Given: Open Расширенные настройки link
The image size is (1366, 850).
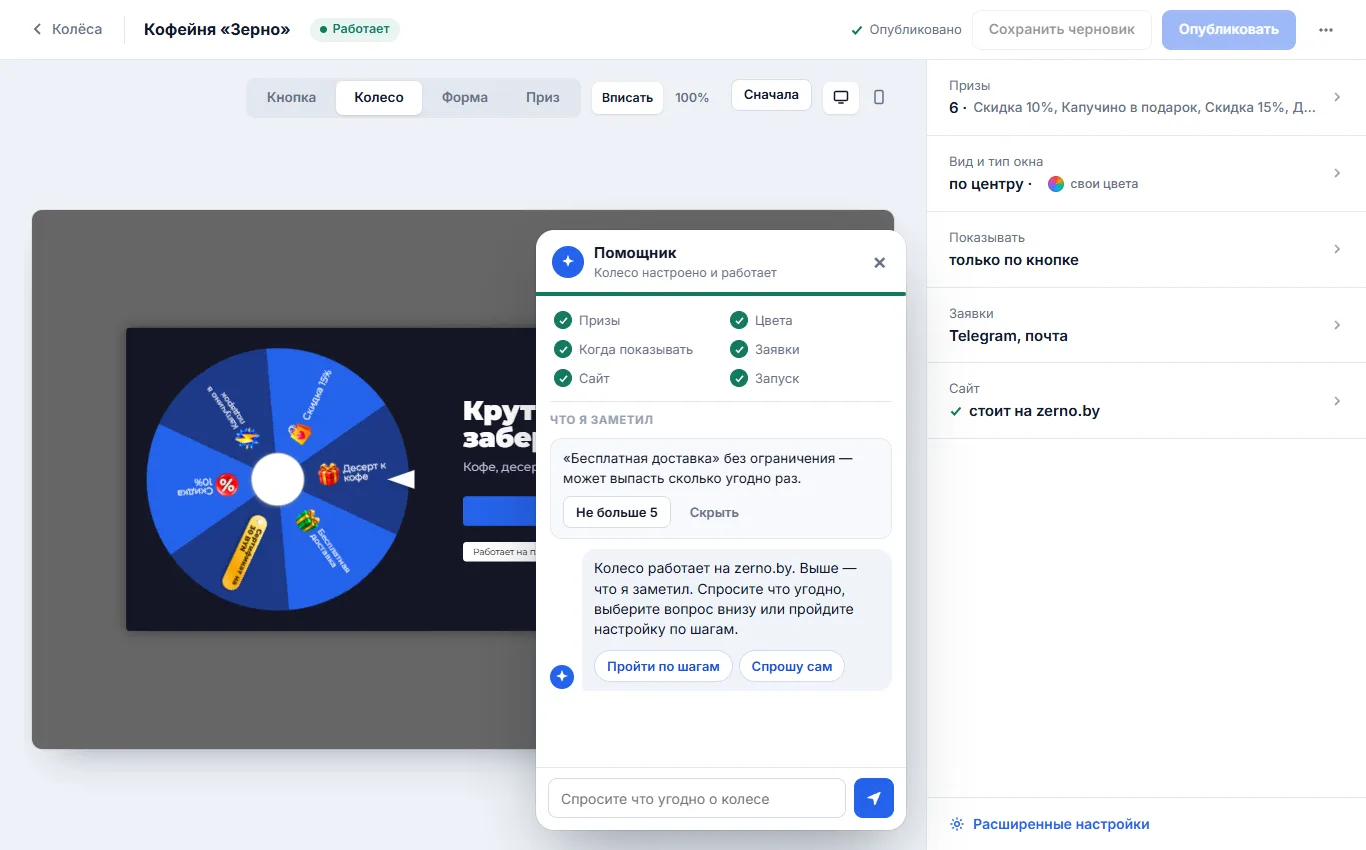Looking at the screenshot, I should pyautogui.click(x=1050, y=824).
